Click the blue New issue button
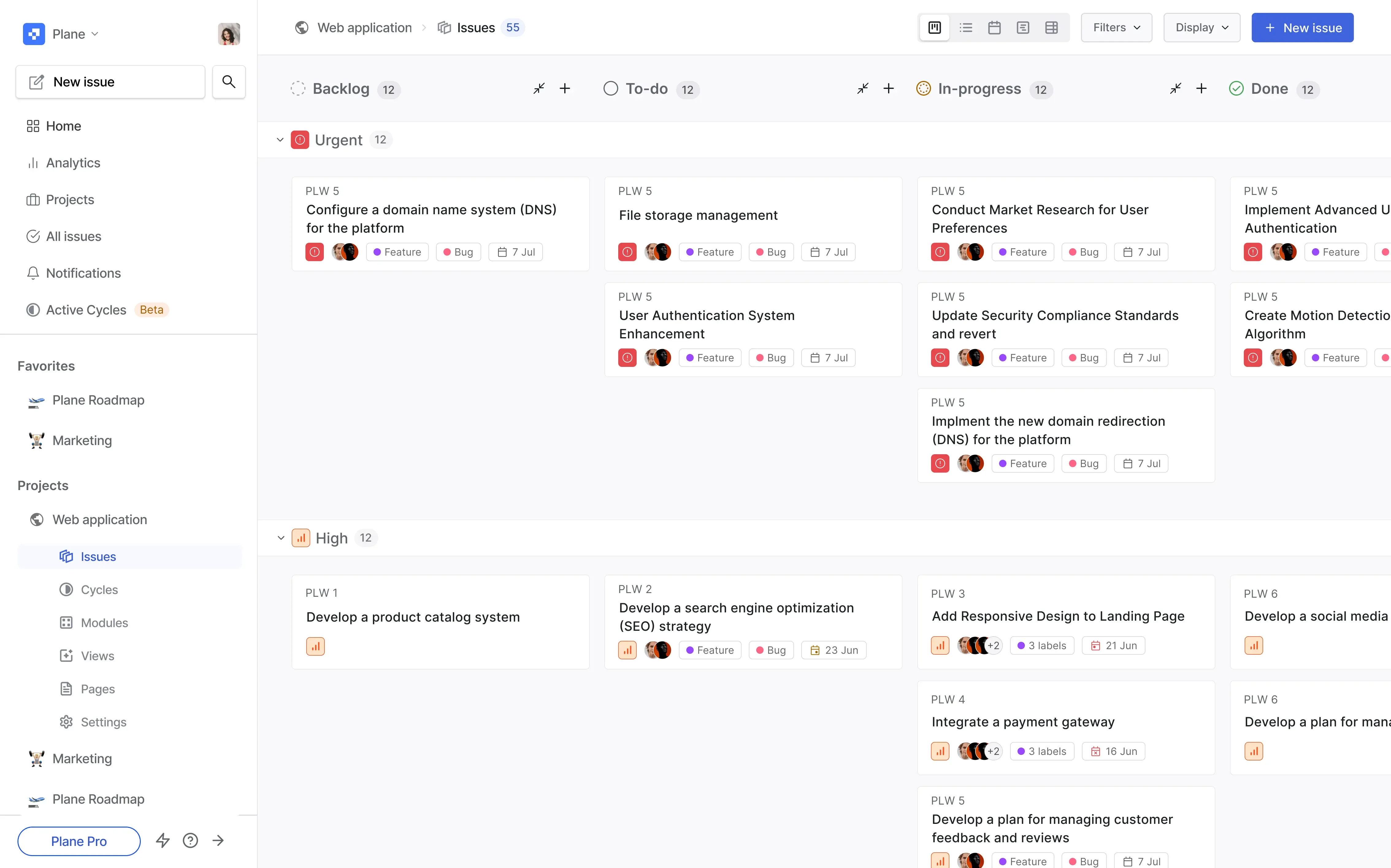This screenshot has width=1391, height=868. (1302, 28)
